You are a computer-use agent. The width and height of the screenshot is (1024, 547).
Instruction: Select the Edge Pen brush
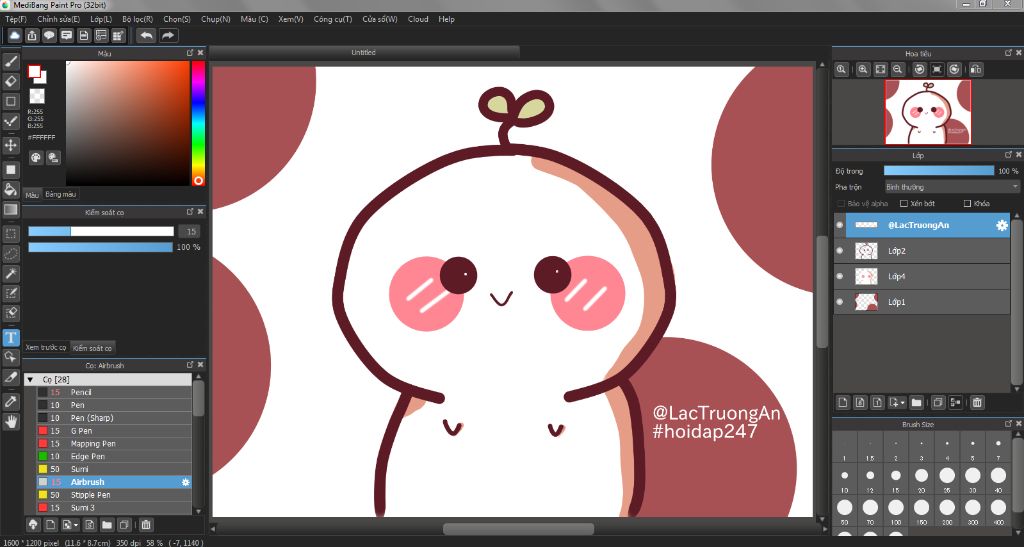click(x=114, y=456)
